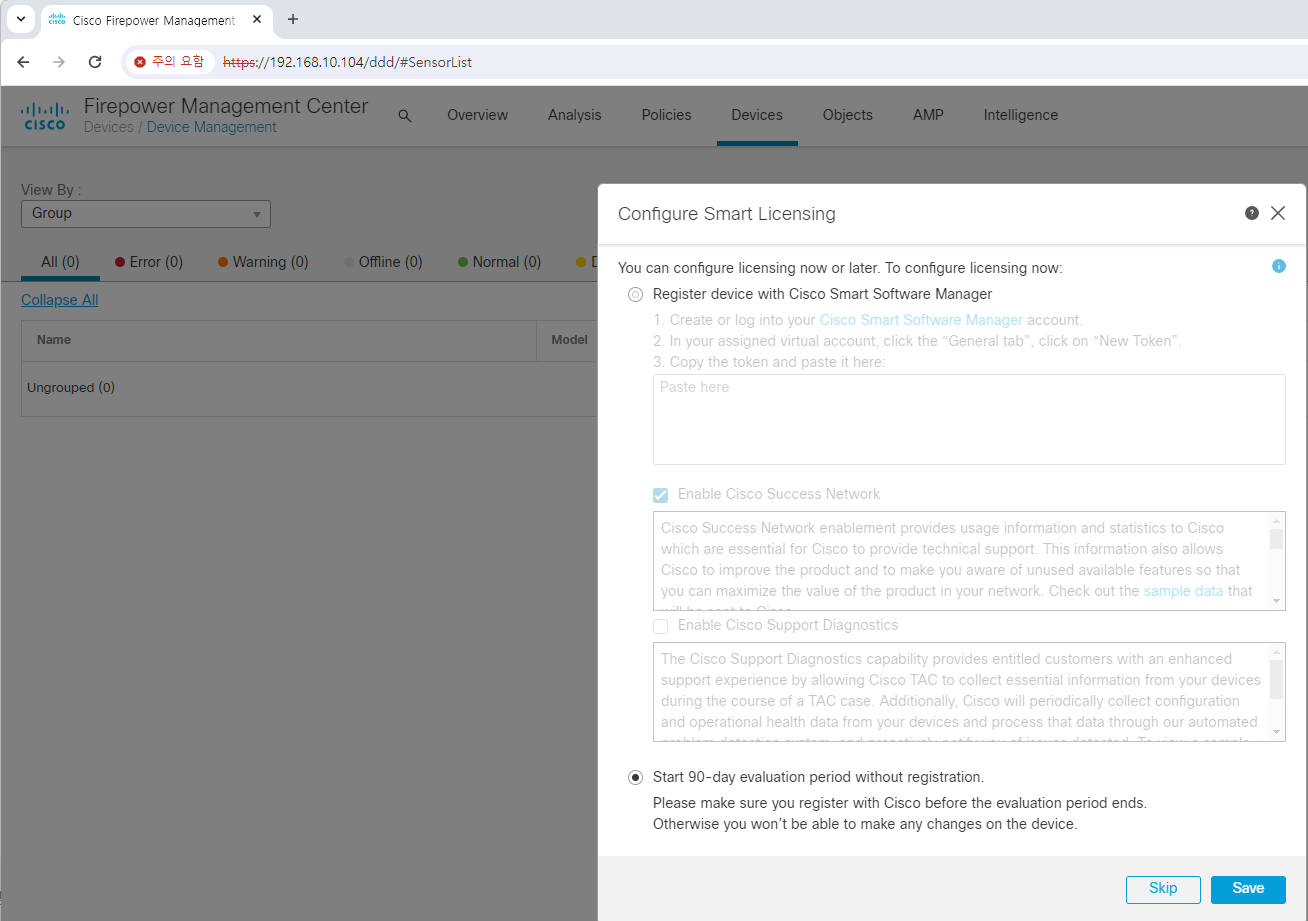
Task: Close the Configure Smart Licensing dialog
Action: (1278, 213)
